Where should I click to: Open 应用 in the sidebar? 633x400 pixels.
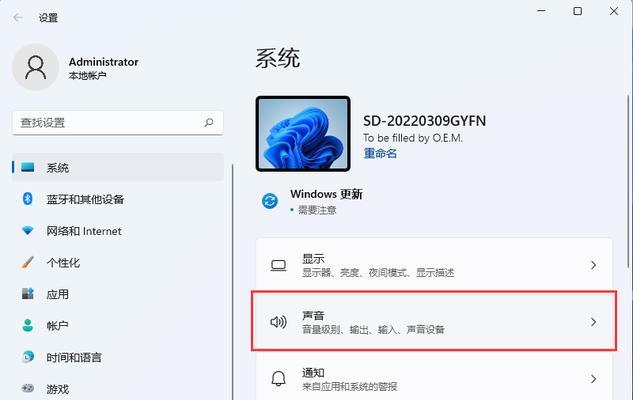(x=118, y=294)
